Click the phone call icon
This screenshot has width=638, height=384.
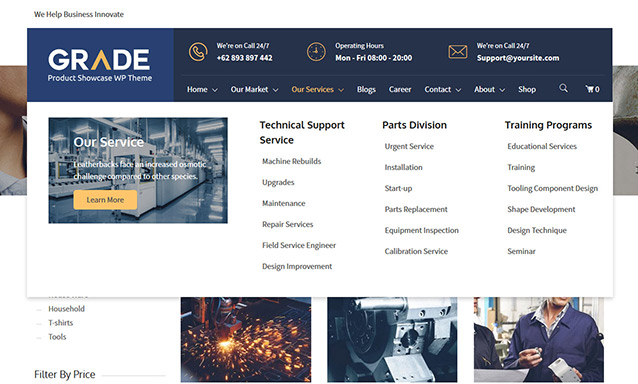click(x=198, y=52)
